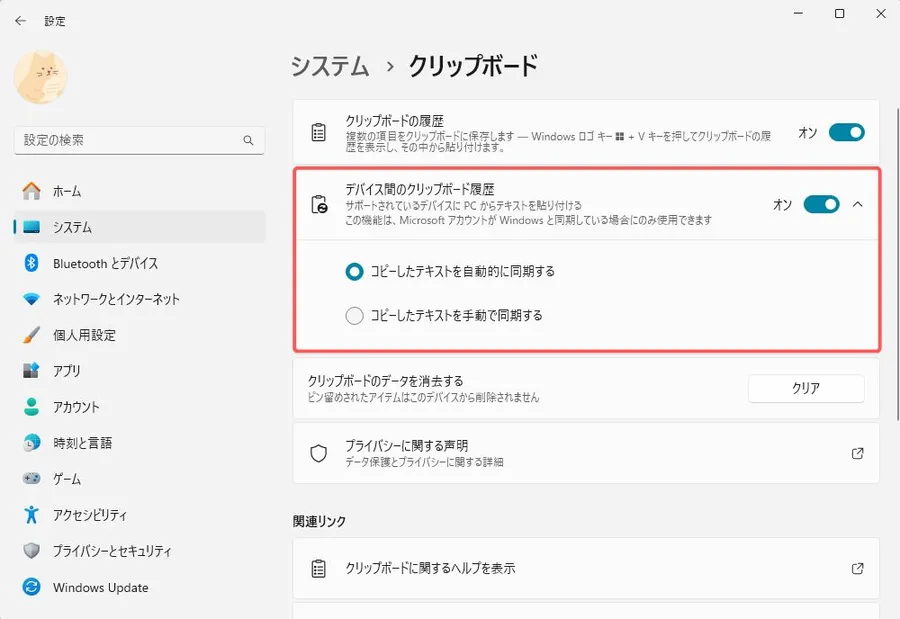
Task: Click the アクセシビリティ icon in sidebar
Action: click(x=31, y=515)
